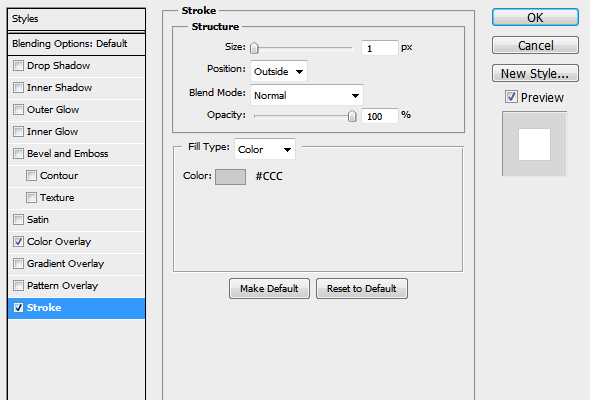Open the gray stroke color swatch
Viewport: 590px width, 400px height.
[230, 176]
